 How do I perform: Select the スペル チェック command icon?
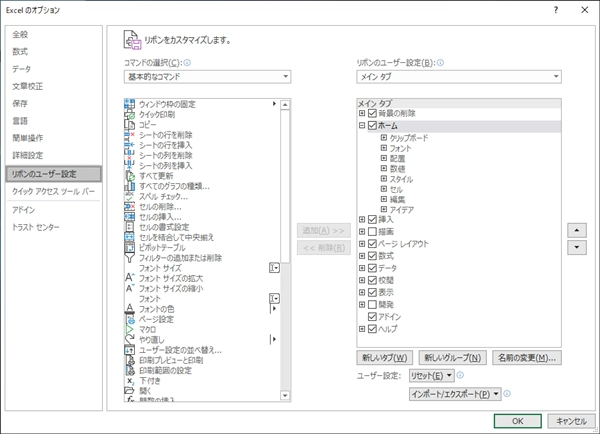pyautogui.click(x=130, y=196)
